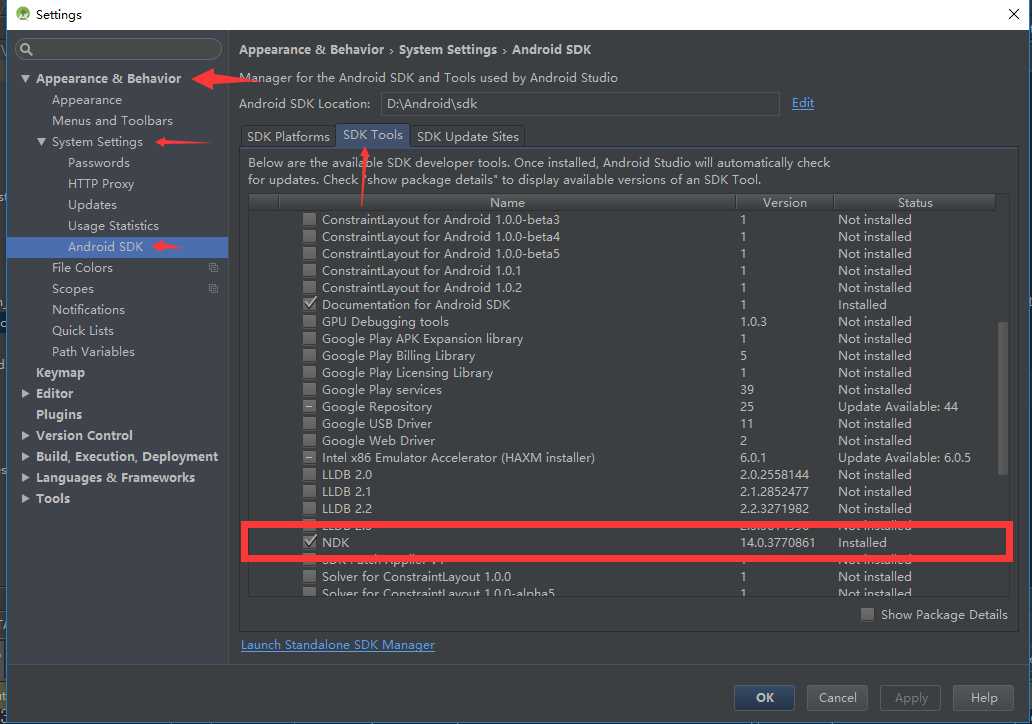The height and width of the screenshot is (724, 1032).
Task: Select Quick Lists
Action: pyautogui.click(x=83, y=331)
